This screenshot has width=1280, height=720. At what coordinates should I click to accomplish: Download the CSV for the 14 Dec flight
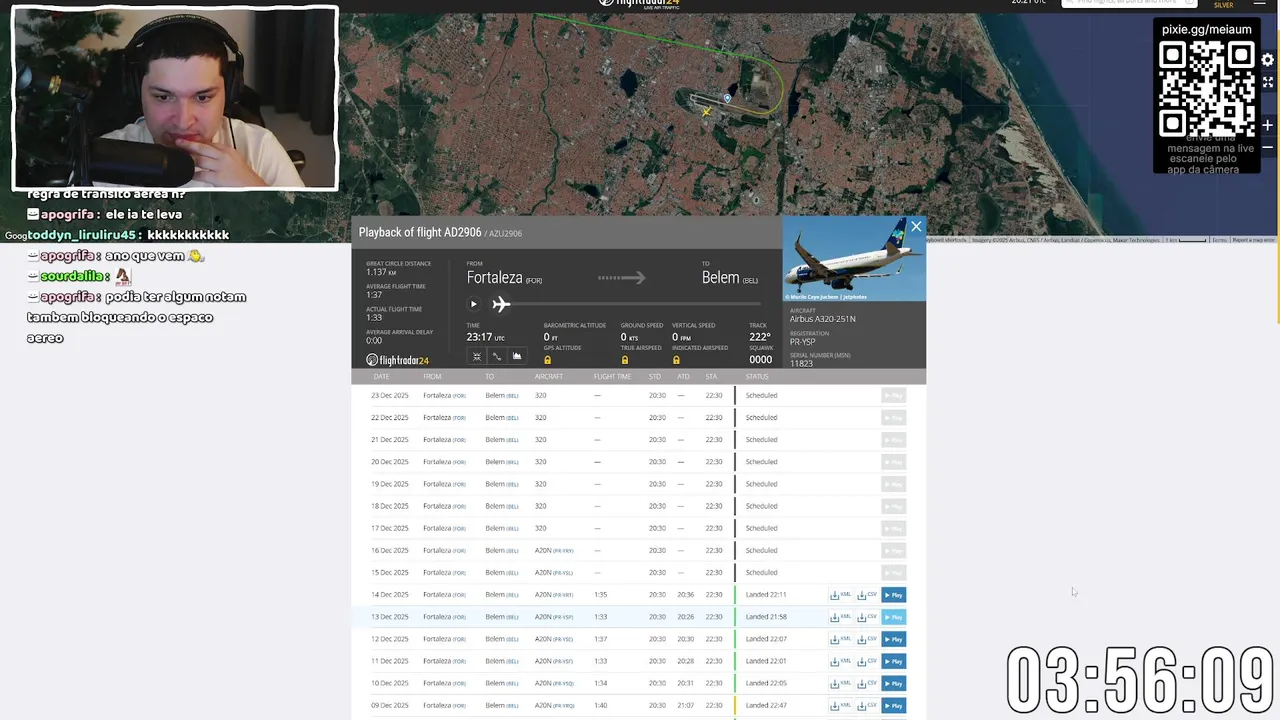click(x=867, y=595)
